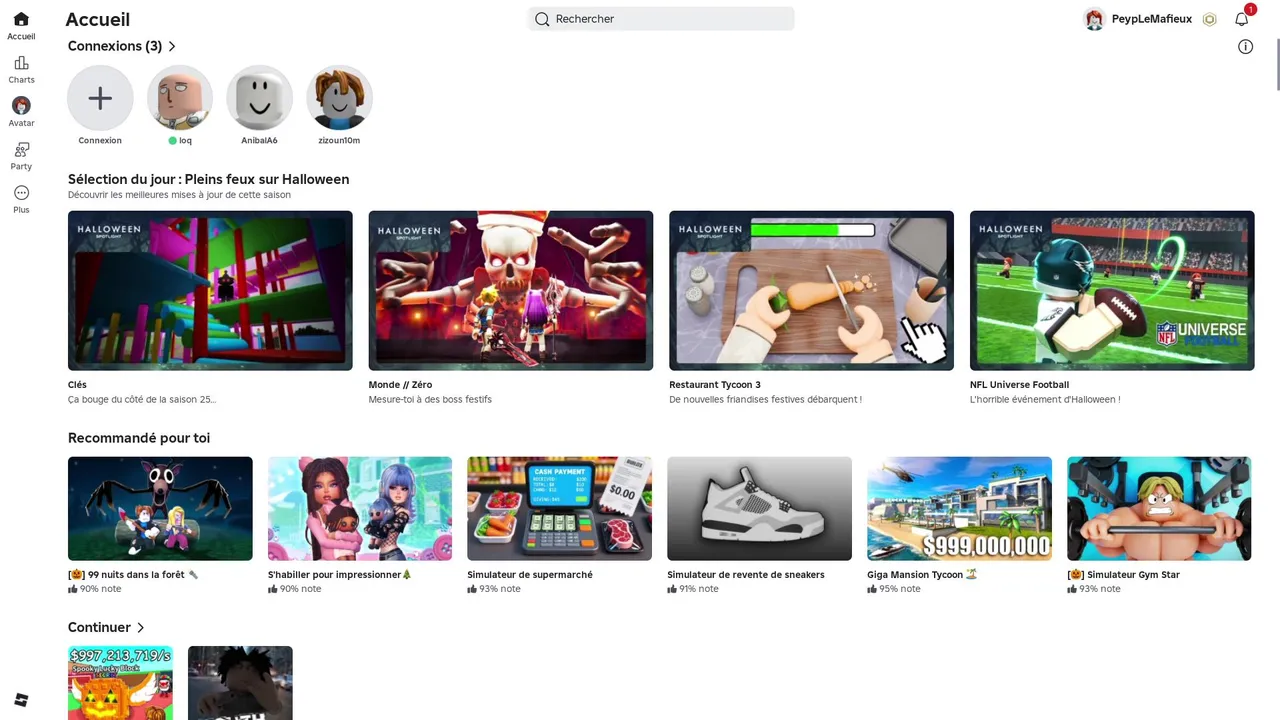Click the add Connexion plus button
The height and width of the screenshot is (720, 1280).
click(x=100, y=98)
